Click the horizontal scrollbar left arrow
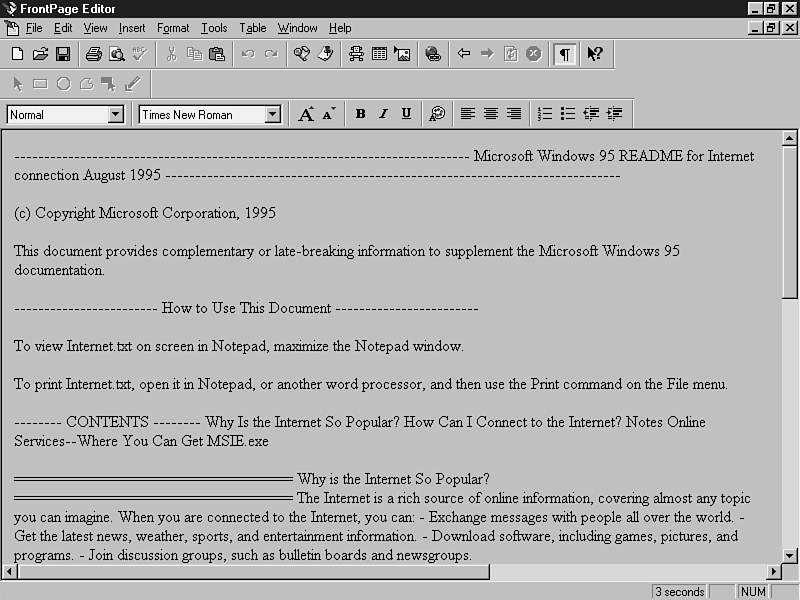The image size is (800, 600). (10, 571)
